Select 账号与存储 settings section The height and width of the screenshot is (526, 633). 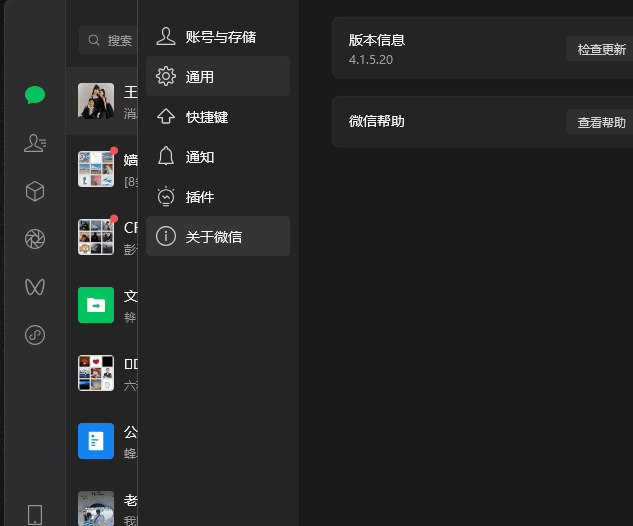[218, 37]
